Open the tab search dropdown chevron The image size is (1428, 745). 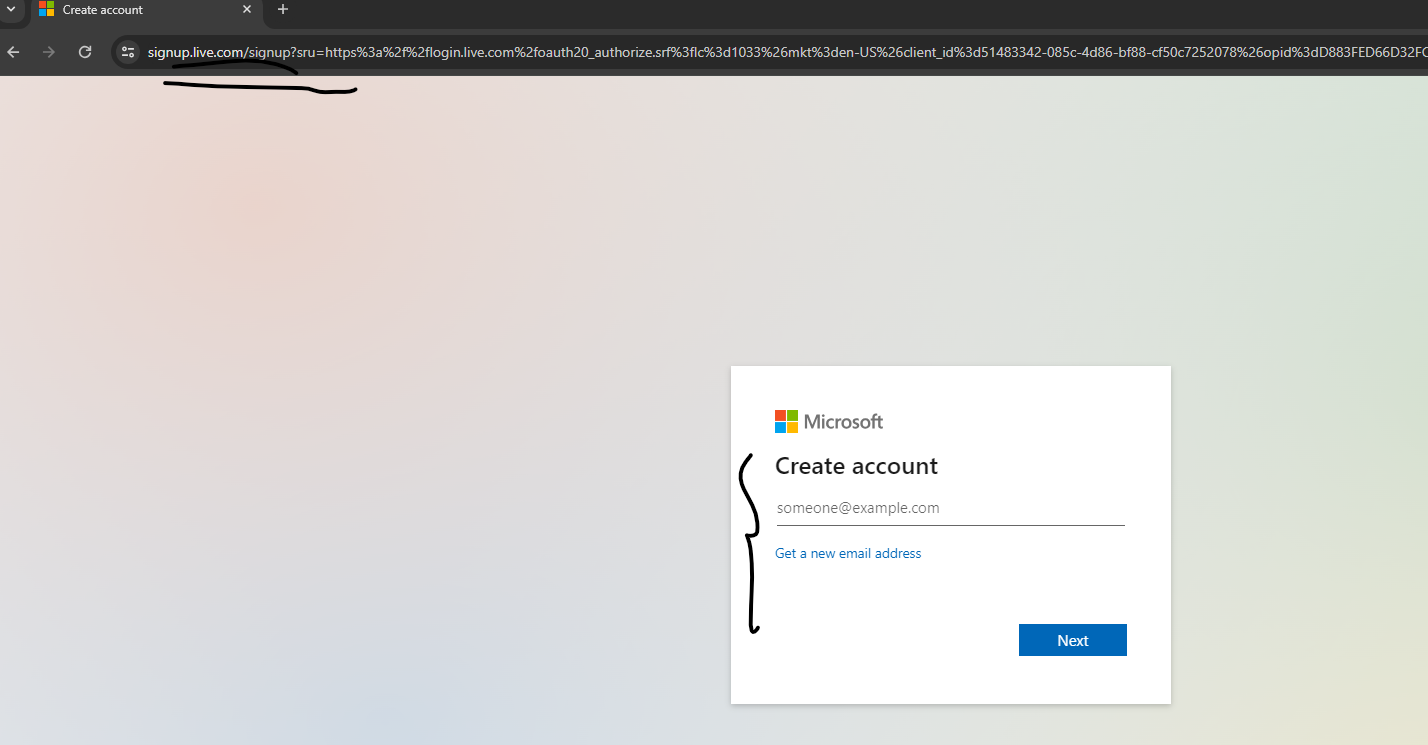point(11,9)
